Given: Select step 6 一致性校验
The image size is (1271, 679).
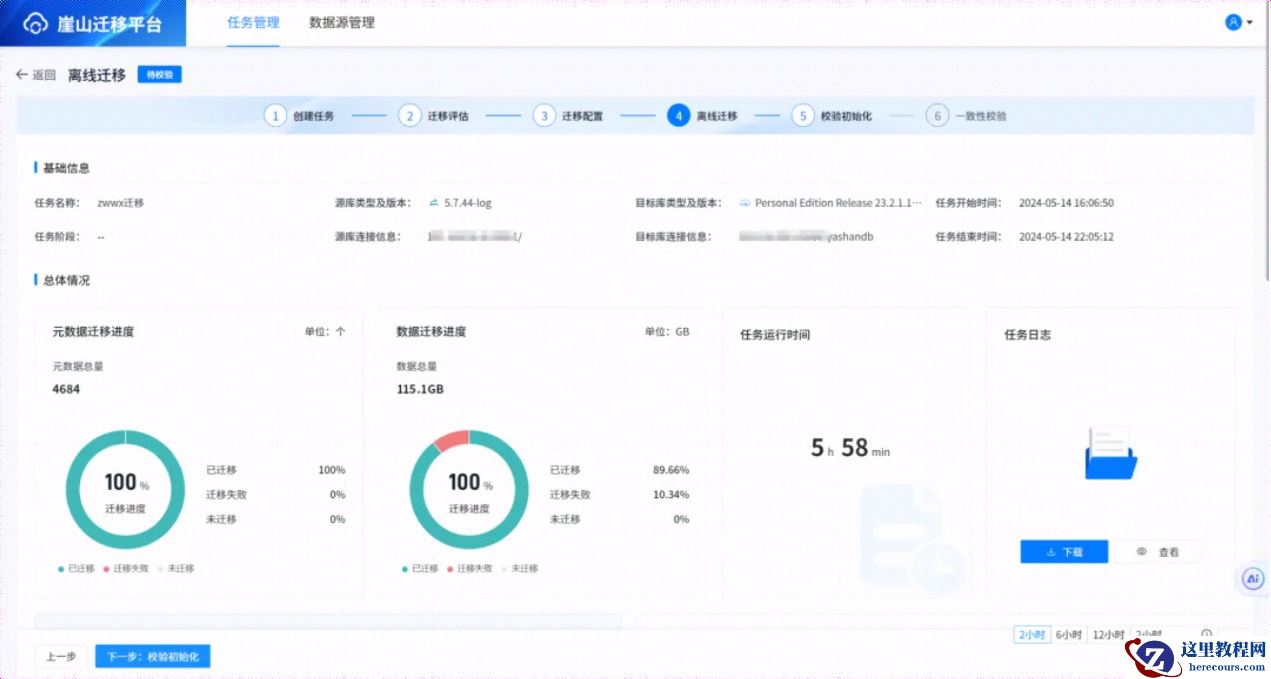Looking at the screenshot, I should (966, 116).
